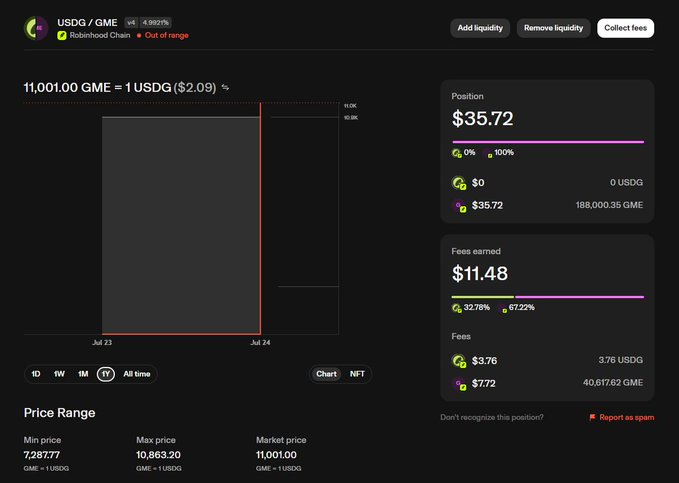This screenshot has width=679, height=483.
Task: Collect fees from the position
Action: coord(625,28)
